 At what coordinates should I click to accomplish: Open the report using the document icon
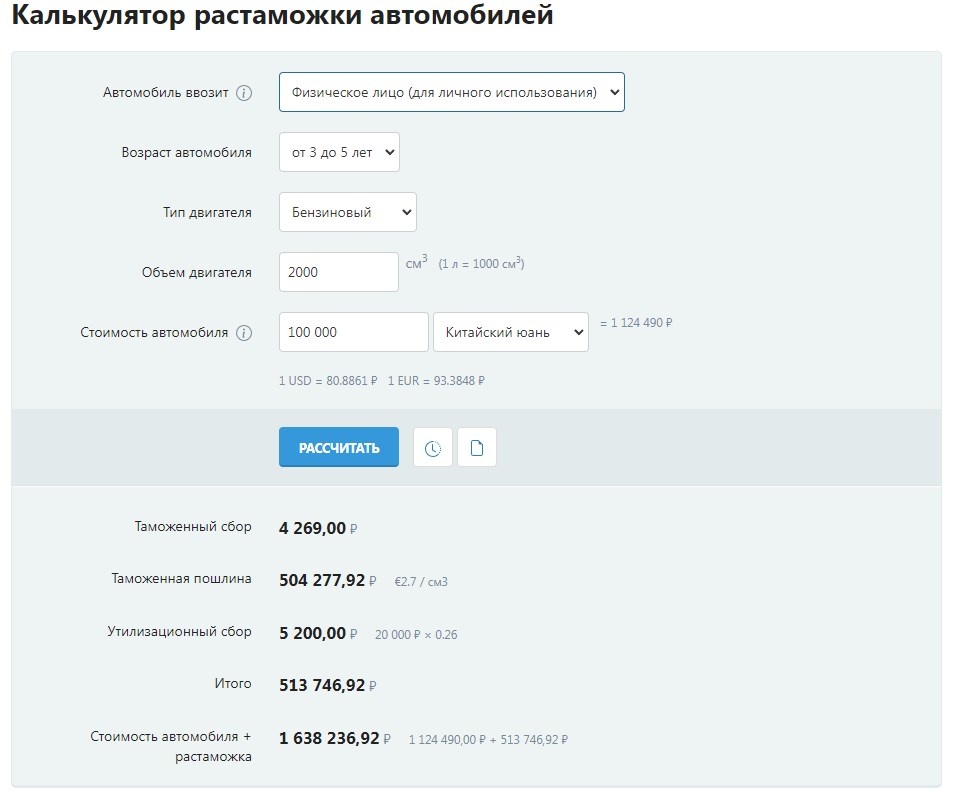477,447
